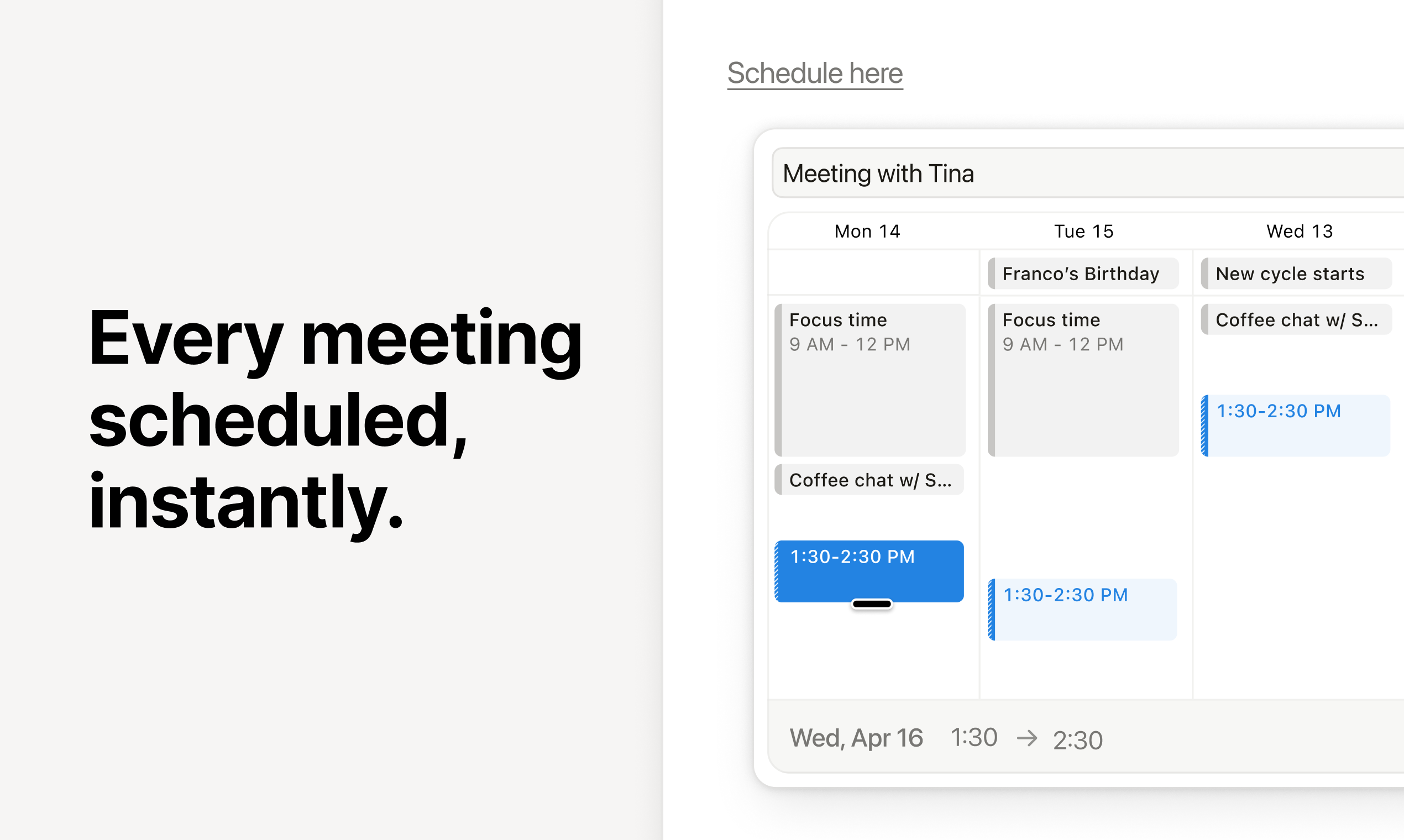Open the New cycle starts event

point(1296,274)
